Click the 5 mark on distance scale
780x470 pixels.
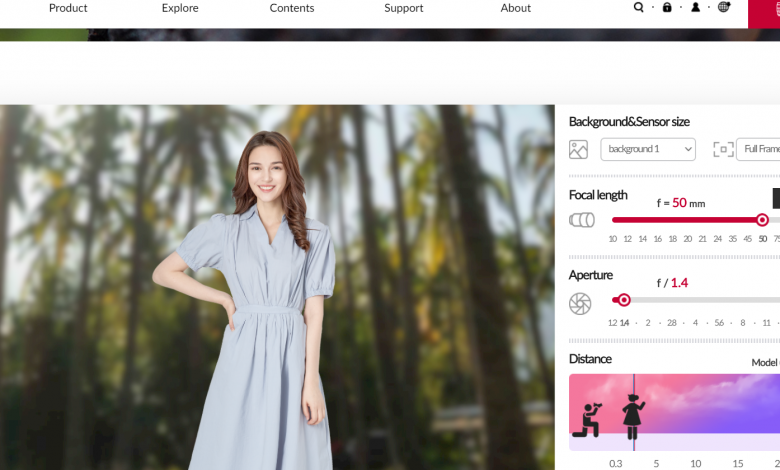point(656,464)
